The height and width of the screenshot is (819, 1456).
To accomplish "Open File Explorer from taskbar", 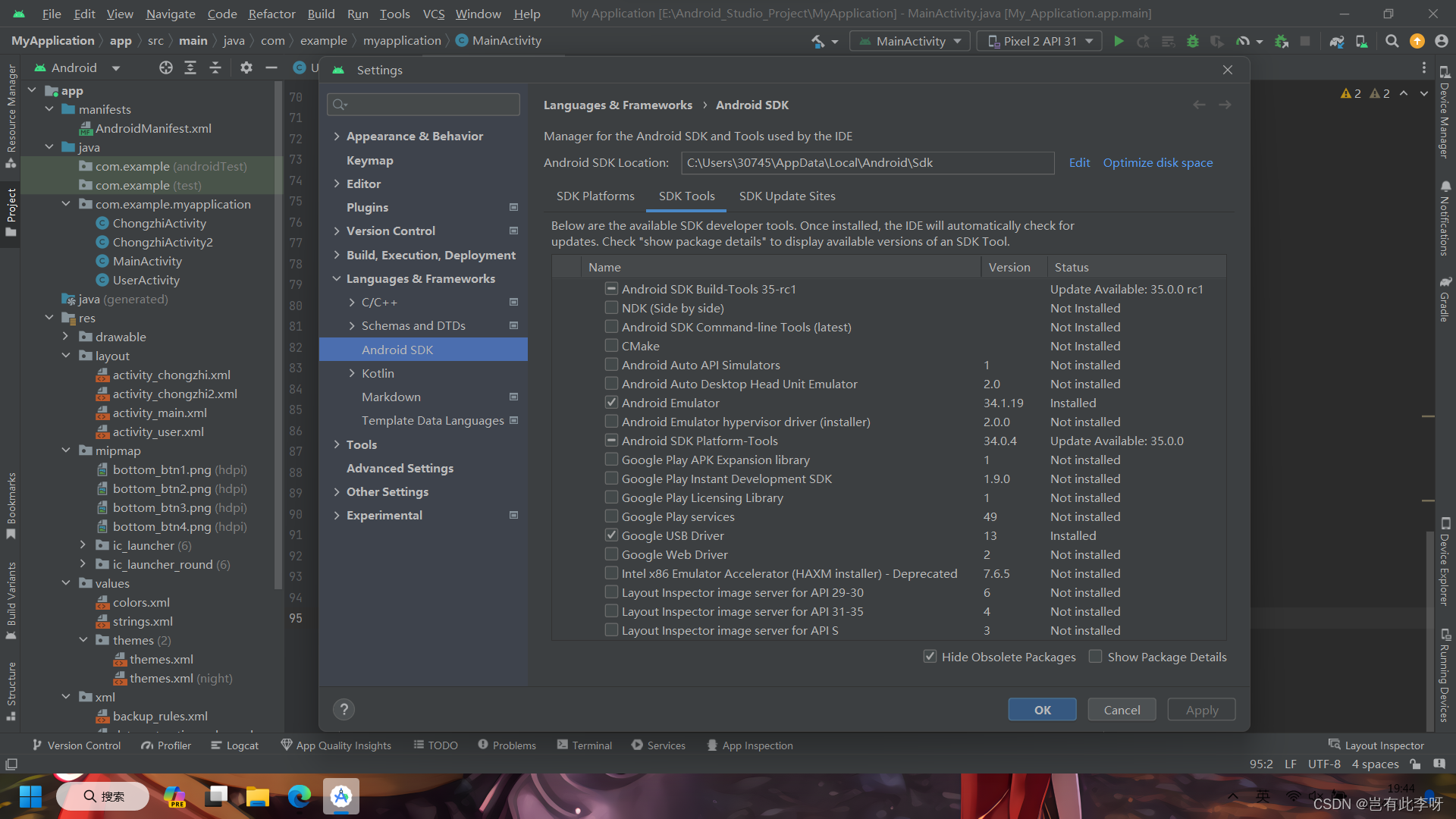I will tap(257, 796).
